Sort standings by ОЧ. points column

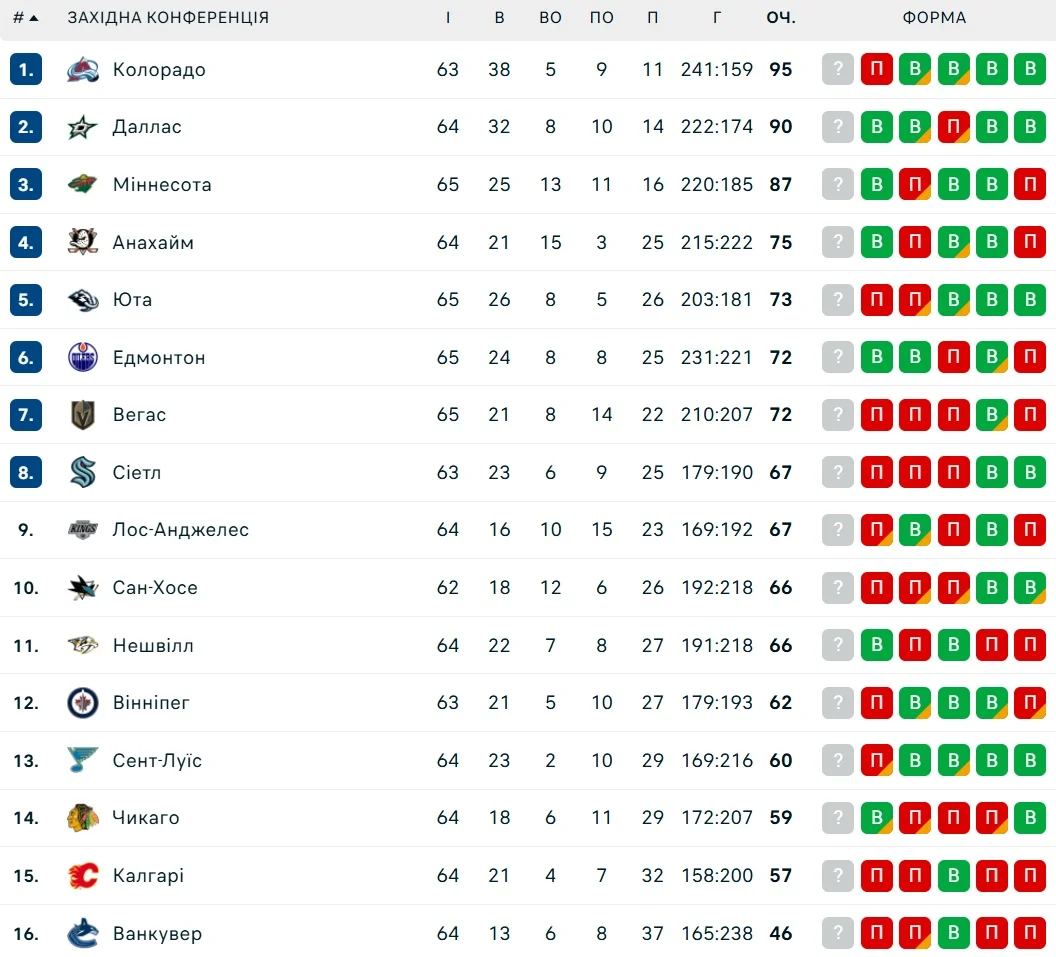[781, 18]
